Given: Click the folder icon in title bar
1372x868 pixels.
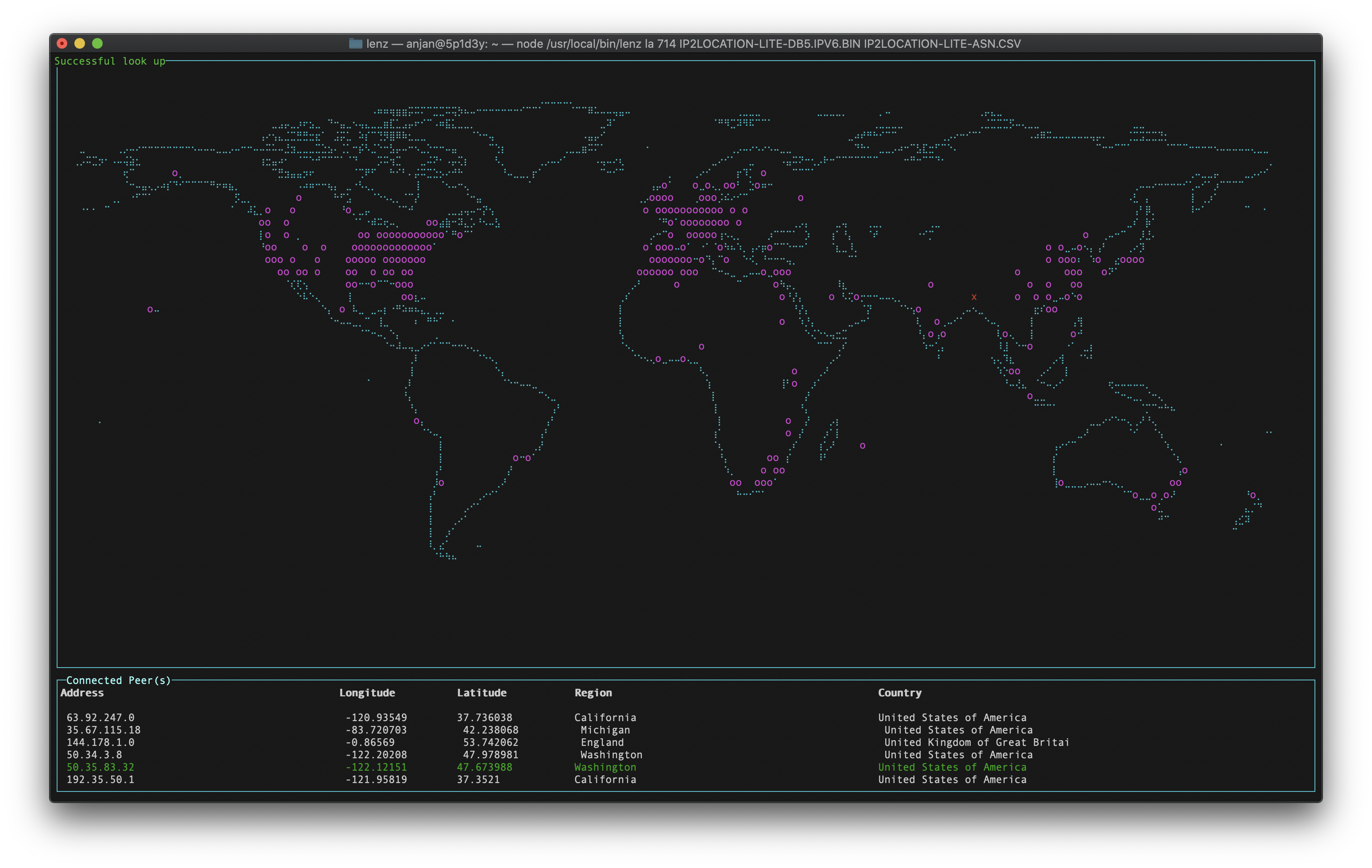Looking at the screenshot, I should pos(355,44).
